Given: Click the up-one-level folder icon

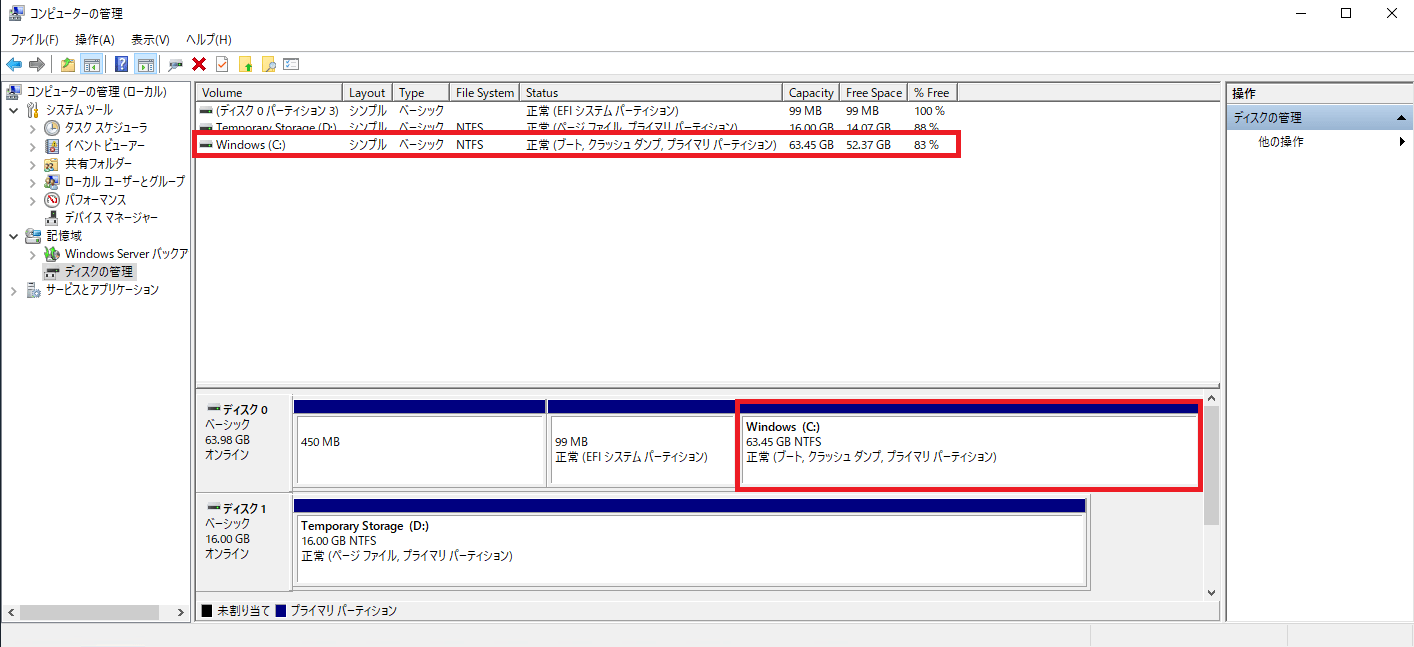Looking at the screenshot, I should (68, 64).
